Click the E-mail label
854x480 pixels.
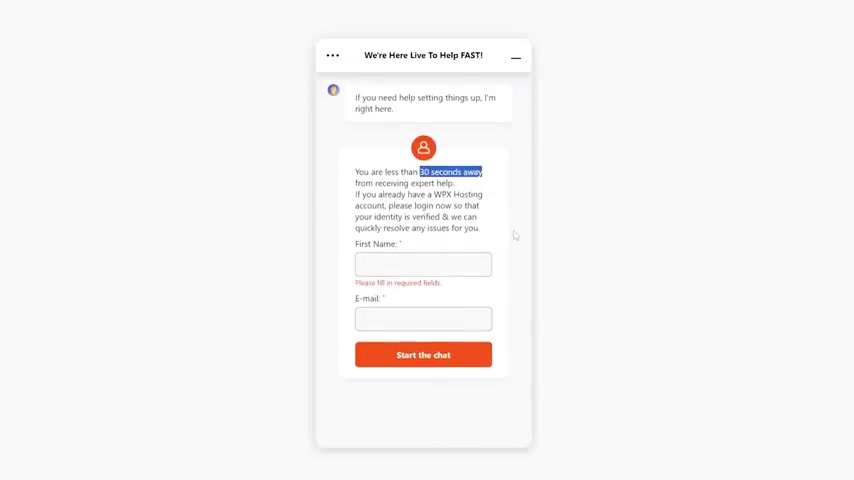pyautogui.click(x=370, y=299)
